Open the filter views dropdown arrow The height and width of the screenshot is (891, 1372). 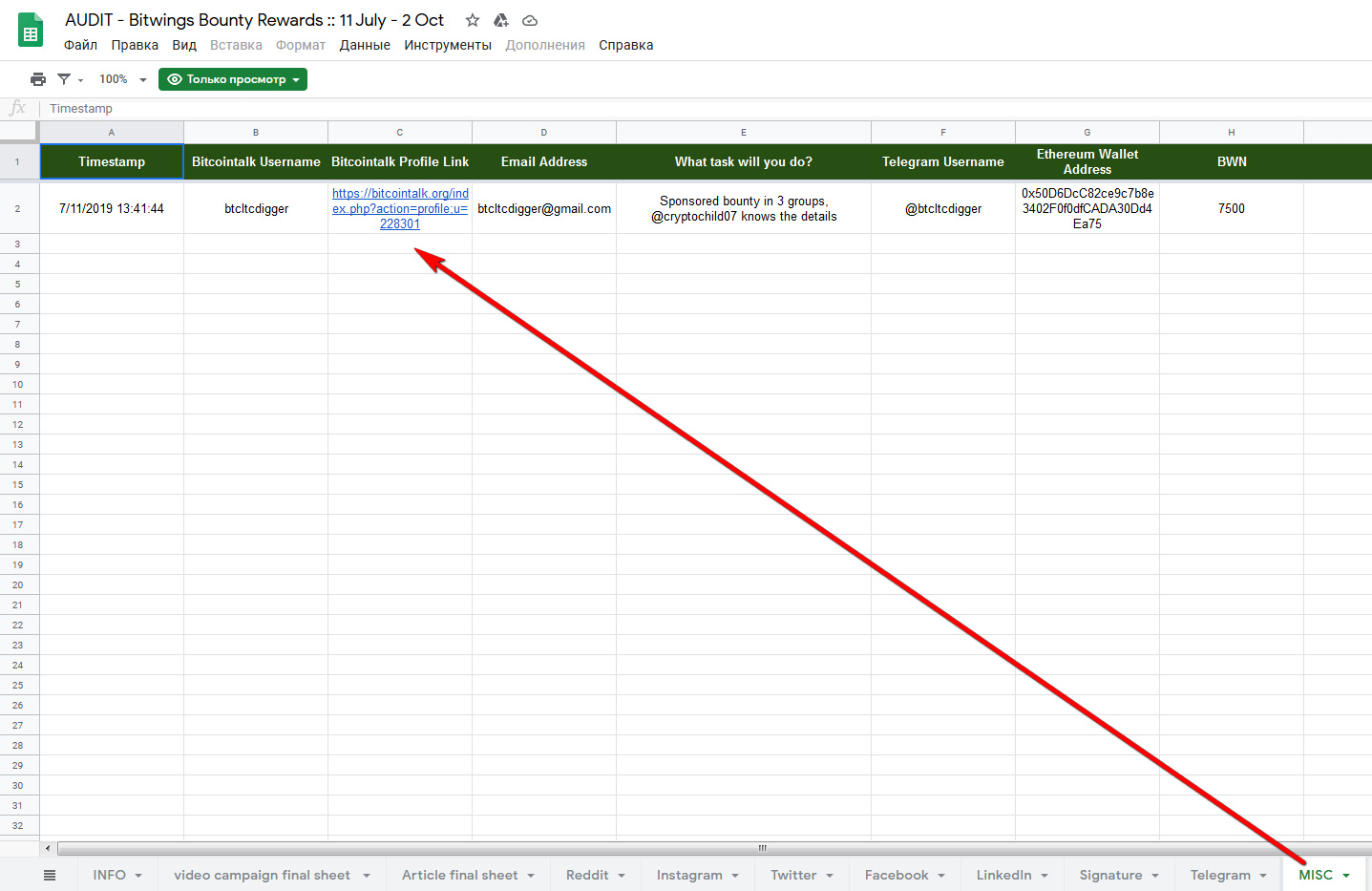click(81, 80)
